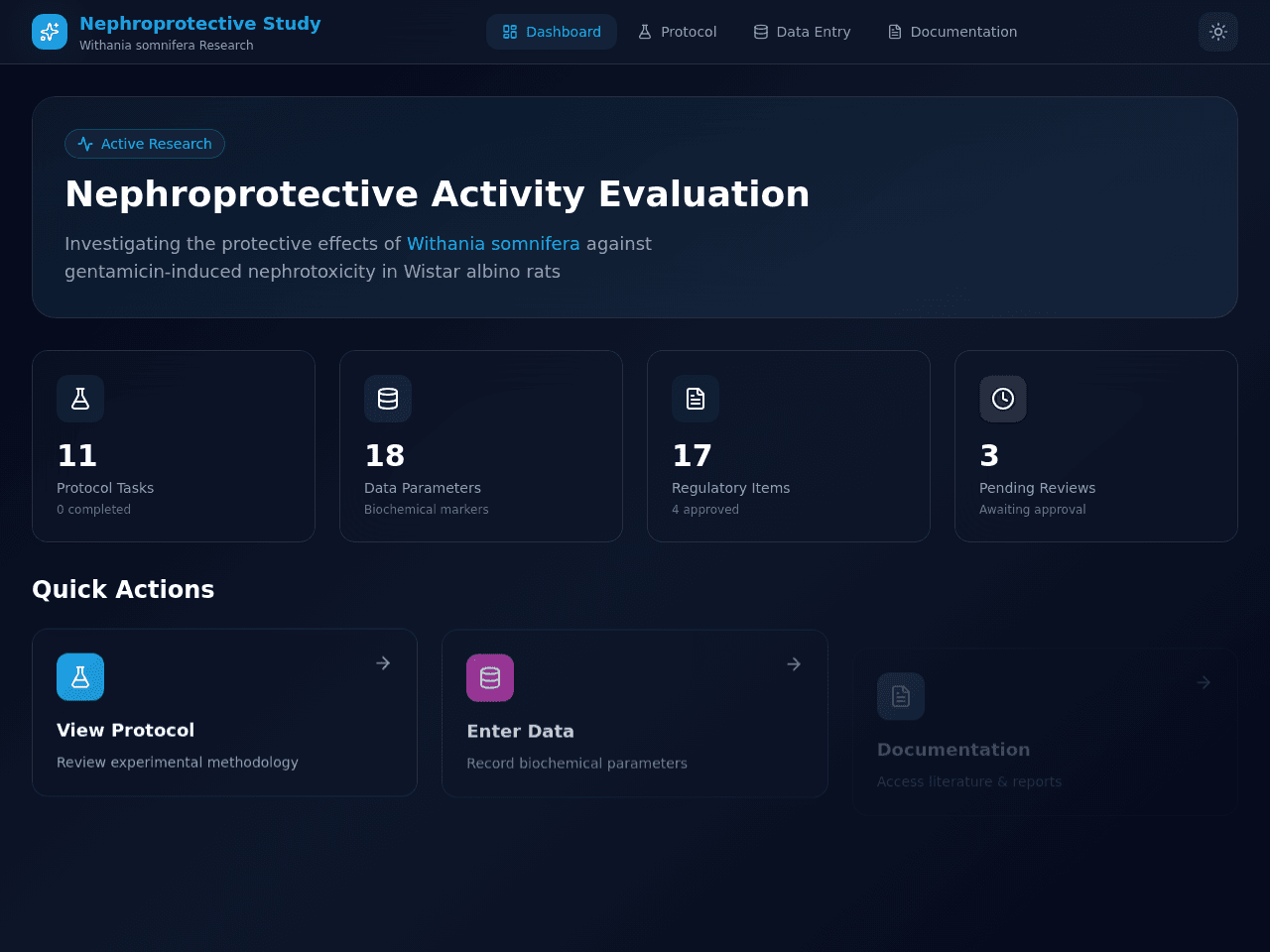The height and width of the screenshot is (952, 1270).
Task: Click the Pending Reviews count 3
Action: [989, 455]
